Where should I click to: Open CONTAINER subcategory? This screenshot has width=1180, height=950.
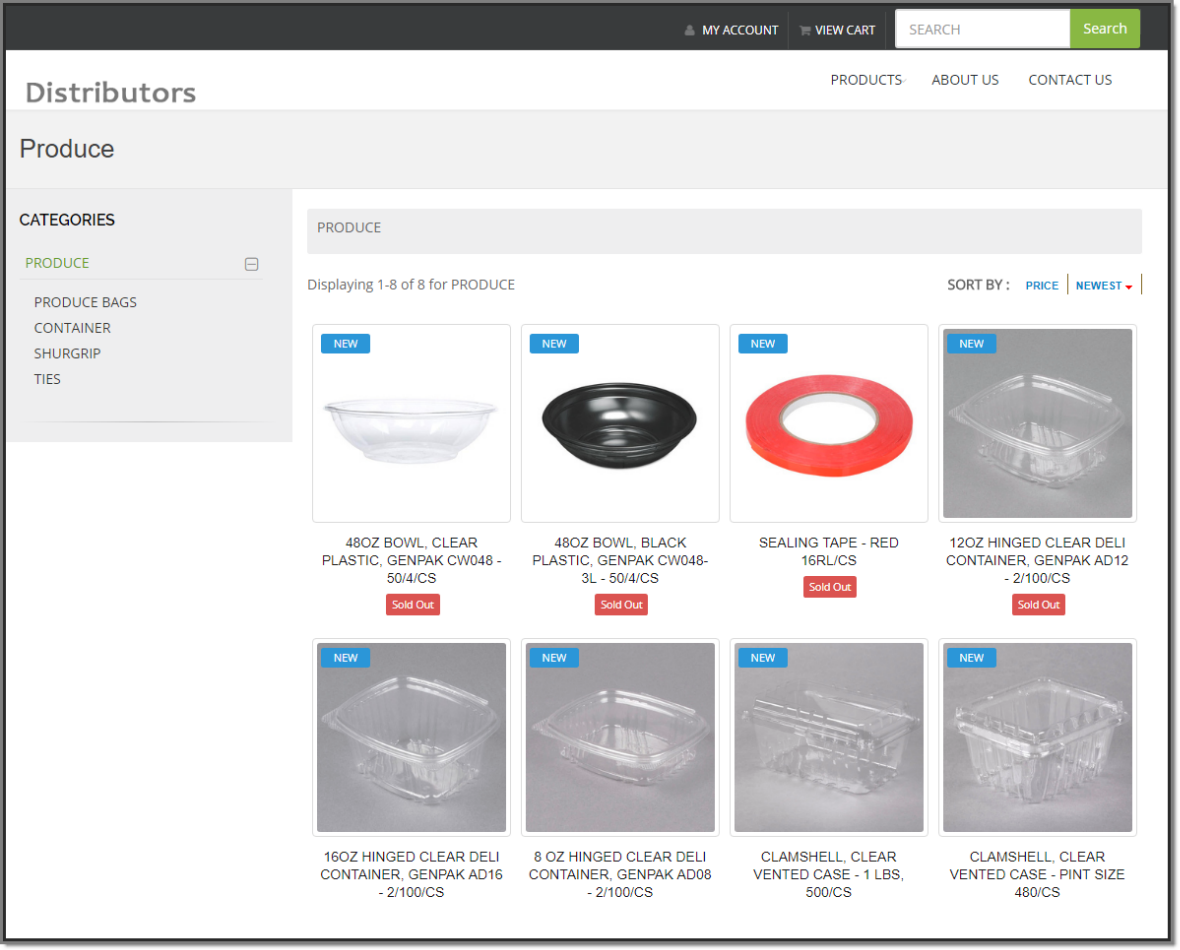coord(72,327)
